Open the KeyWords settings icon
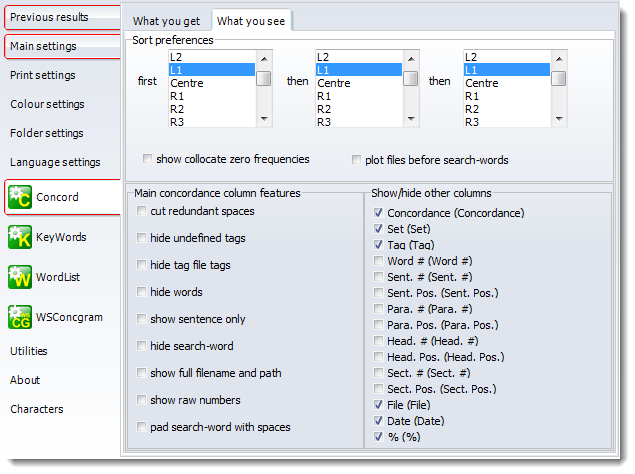This screenshot has width=635, height=474. click(20, 237)
